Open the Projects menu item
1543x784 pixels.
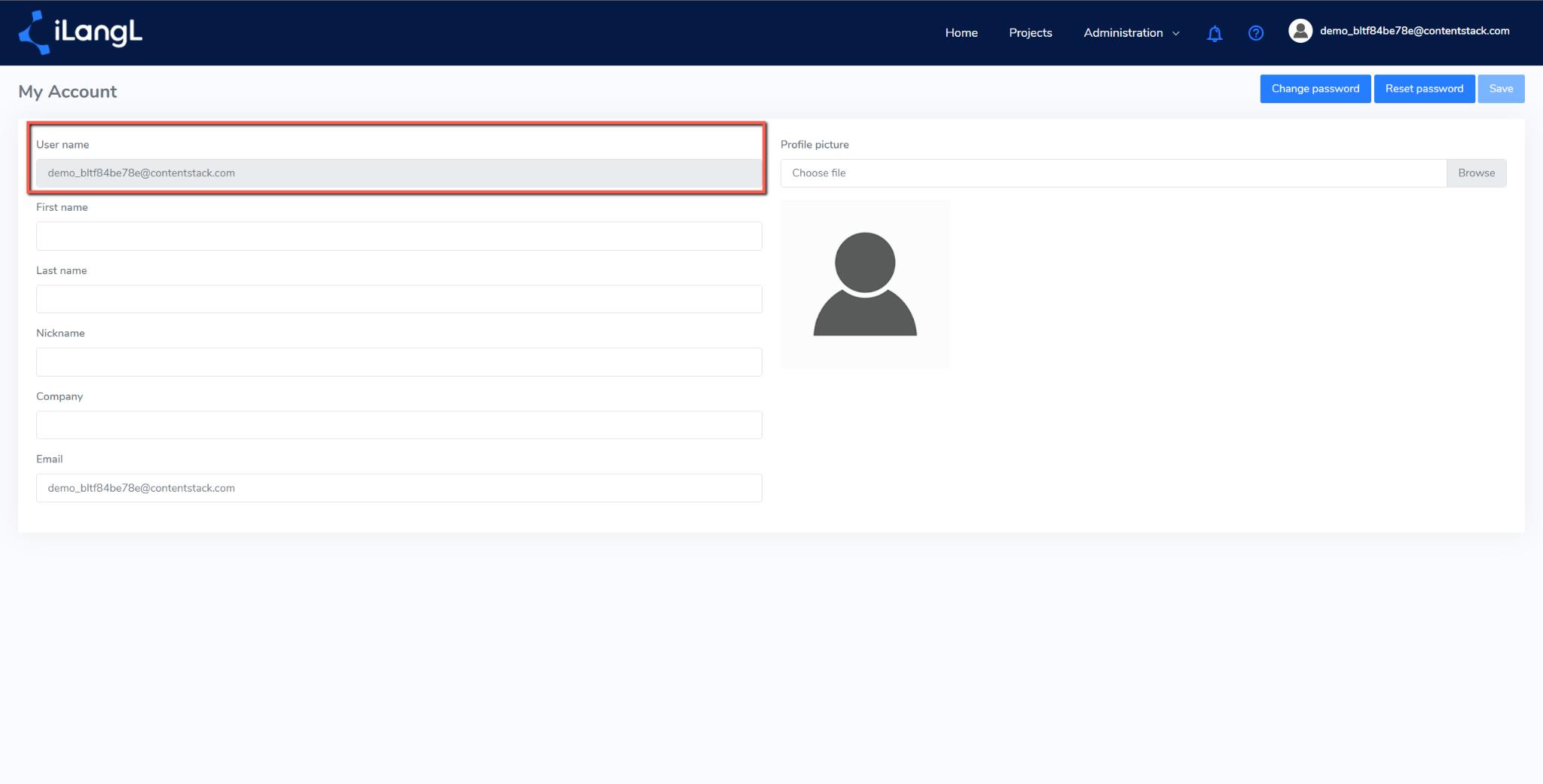[1031, 33]
